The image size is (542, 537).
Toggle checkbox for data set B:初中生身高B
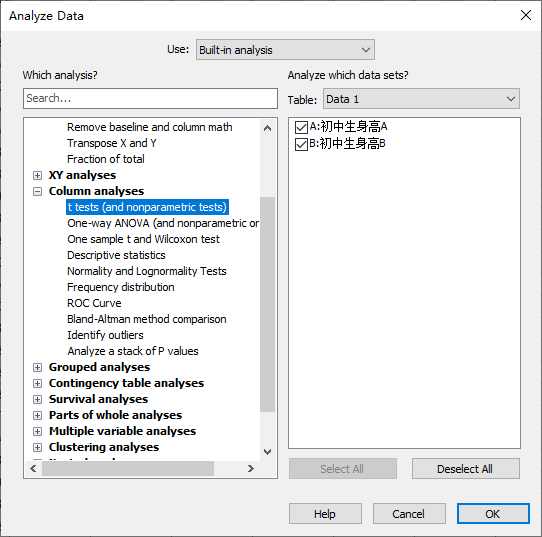point(301,144)
